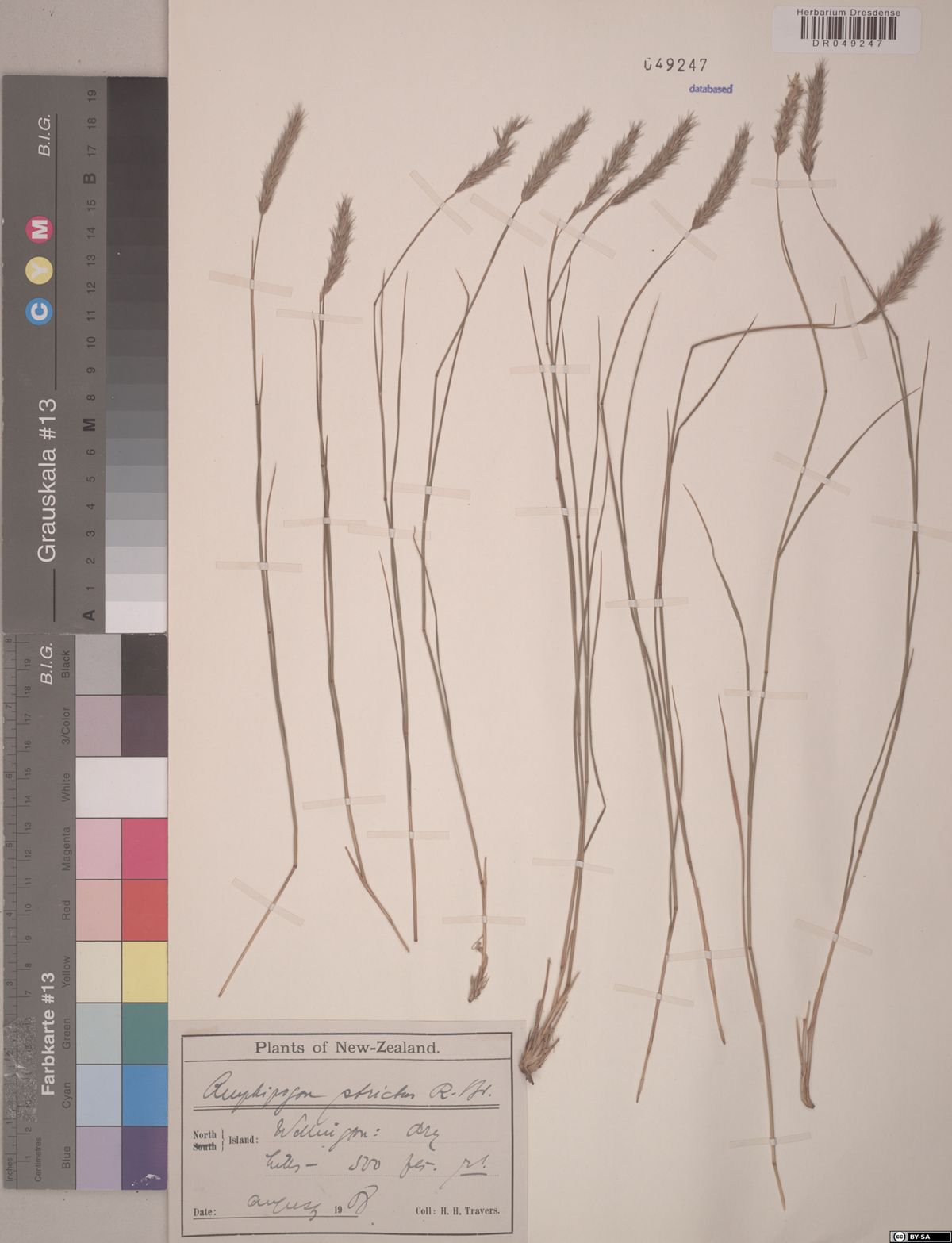
Task: Pick the saturated green color patch
Action: pyautogui.click(x=144, y=1033)
